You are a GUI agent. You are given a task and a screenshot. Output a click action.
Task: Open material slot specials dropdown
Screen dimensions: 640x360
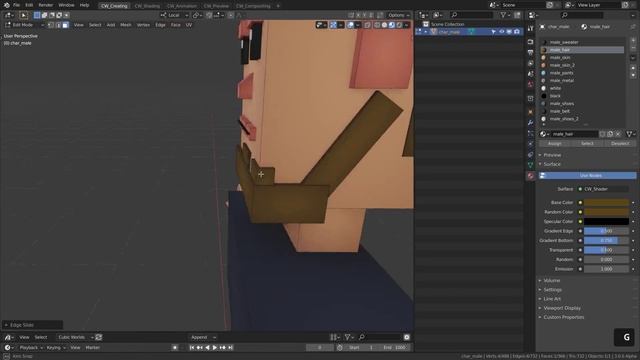tap(633, 58)
